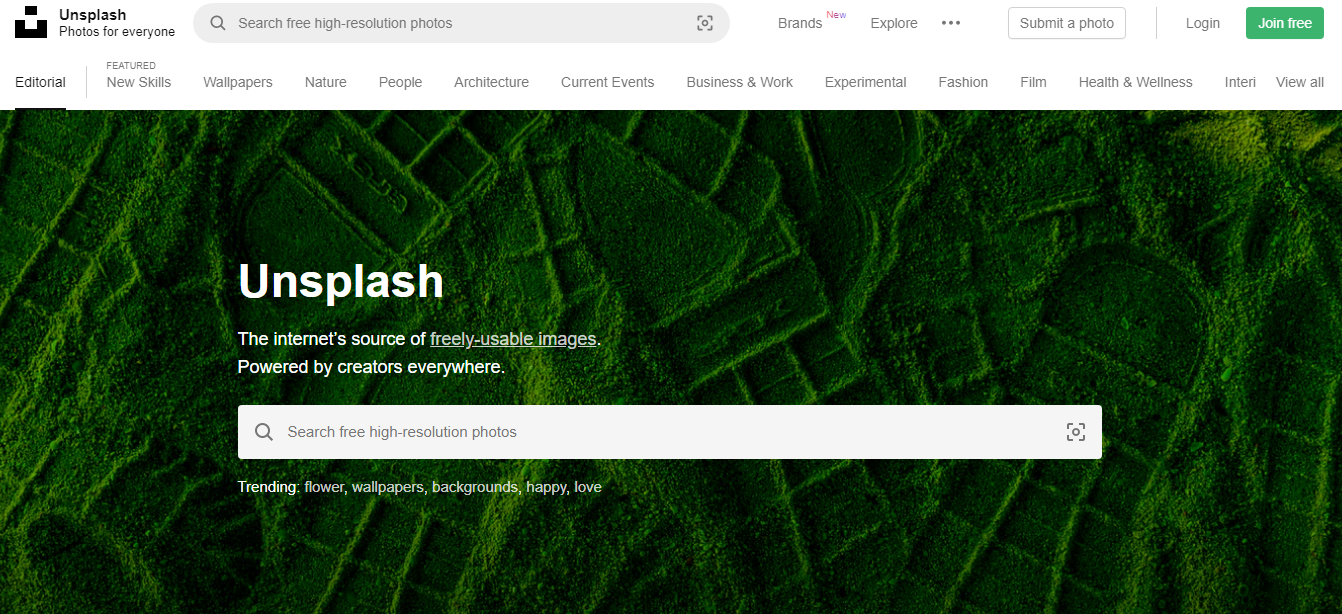
Task: Focus the hero search photos field
Action: [x=670, y=432]
